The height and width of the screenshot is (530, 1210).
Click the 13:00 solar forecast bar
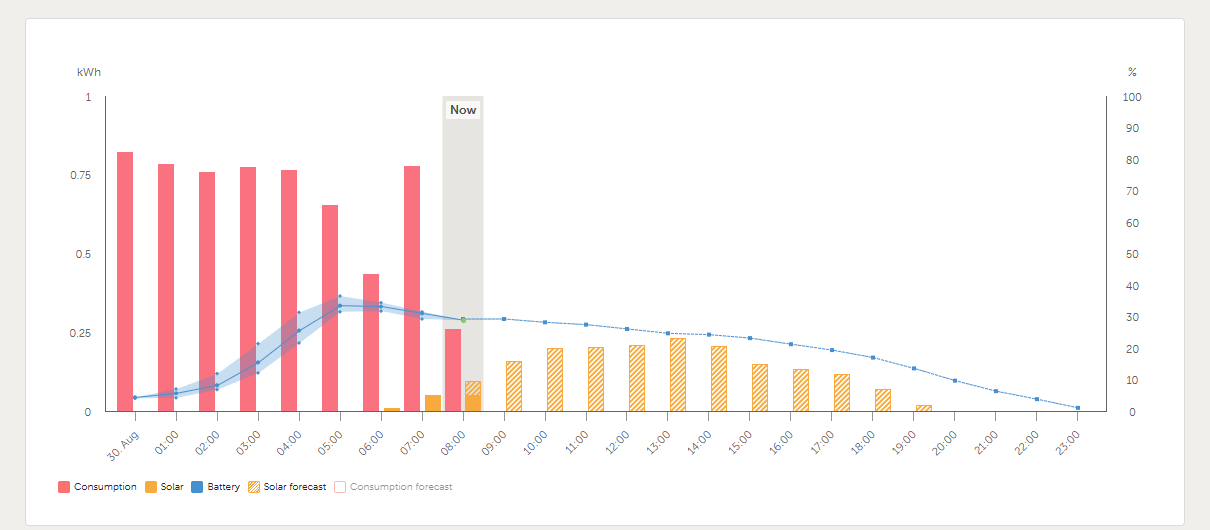pos(678,374)
